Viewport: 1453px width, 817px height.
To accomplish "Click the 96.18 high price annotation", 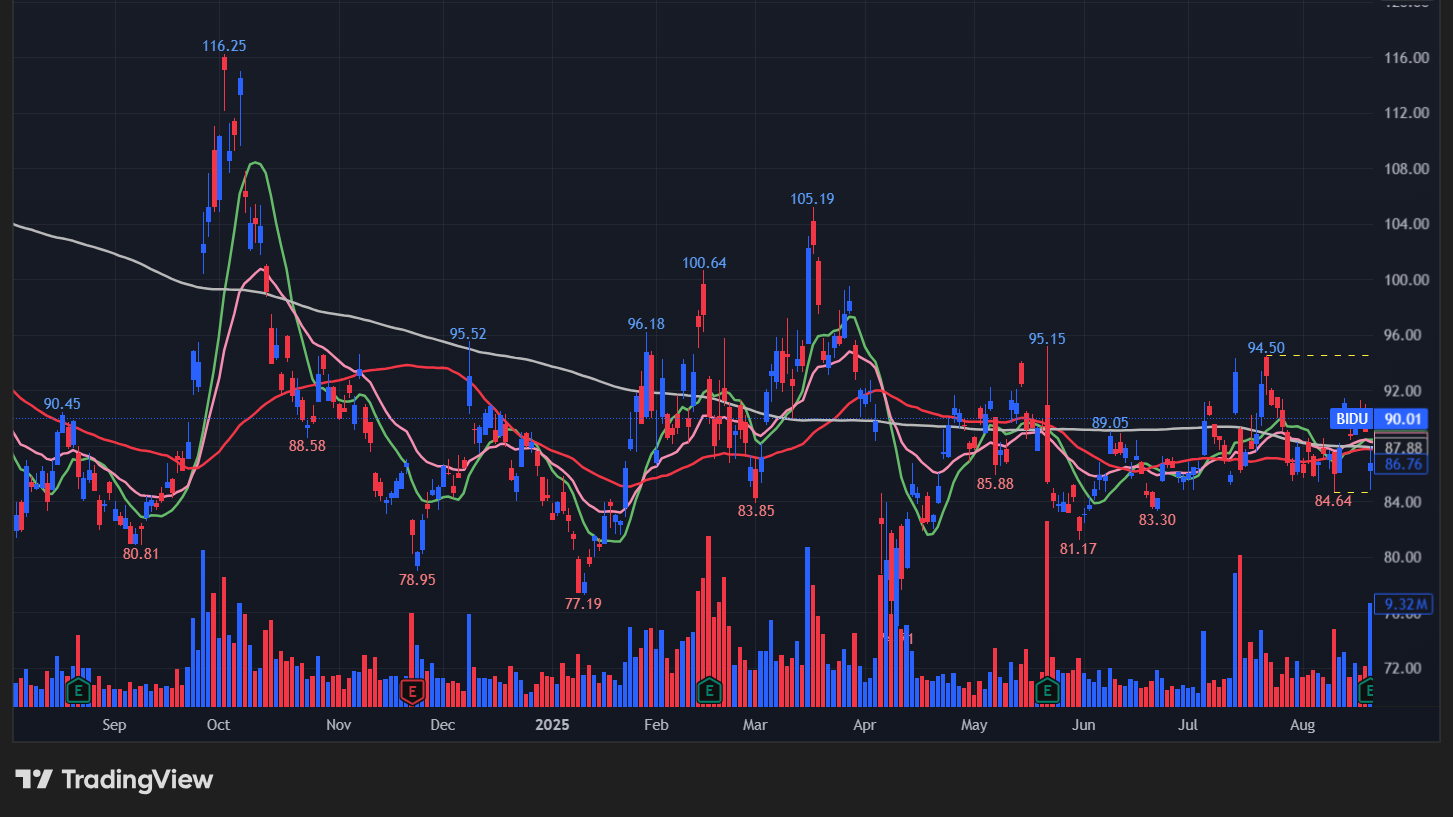I will click(x=646, y=324).
